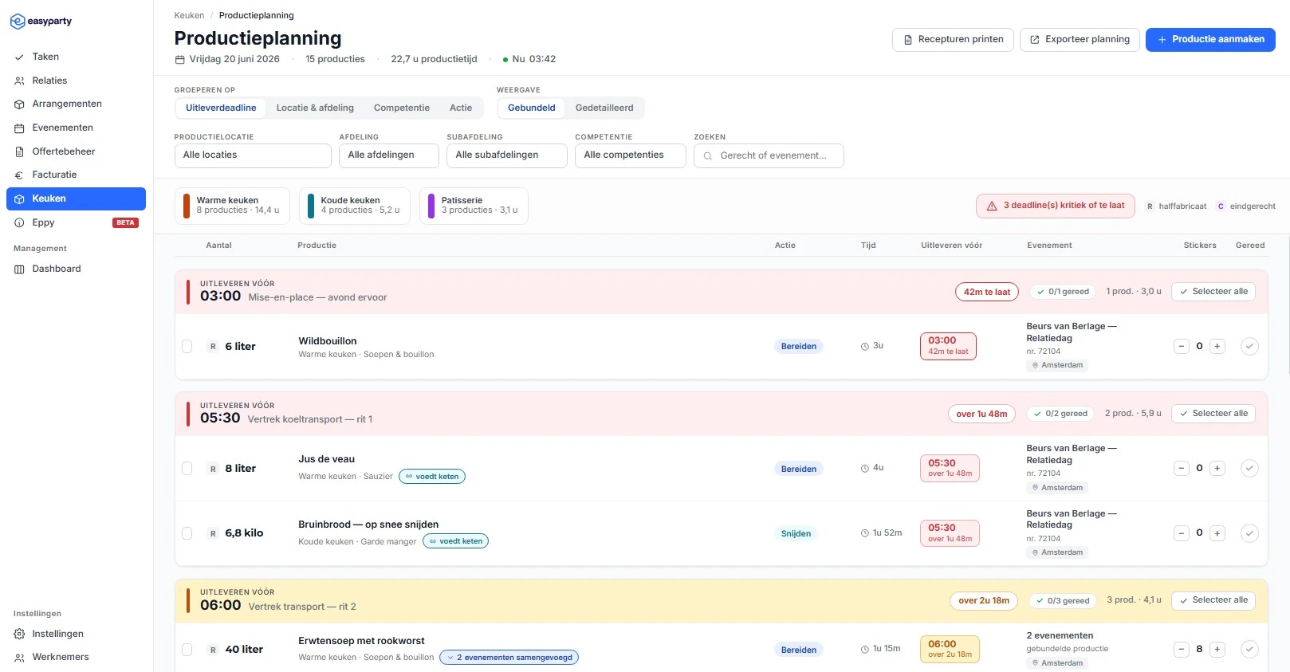Click the Eppy robot icon
Screen dimensions: 1290x672
(19, 222)
